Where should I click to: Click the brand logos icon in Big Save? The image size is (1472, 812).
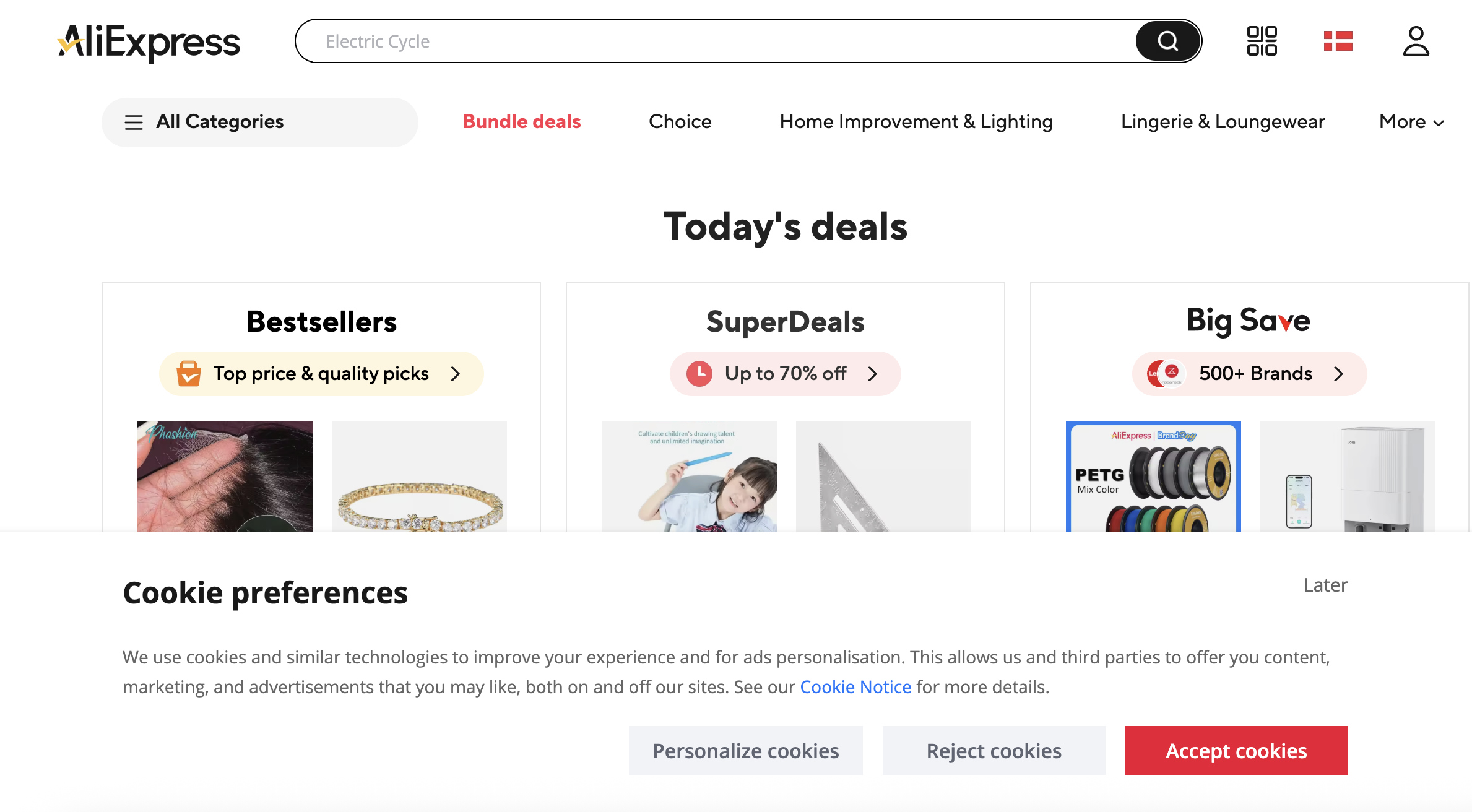coord(1166,374)
